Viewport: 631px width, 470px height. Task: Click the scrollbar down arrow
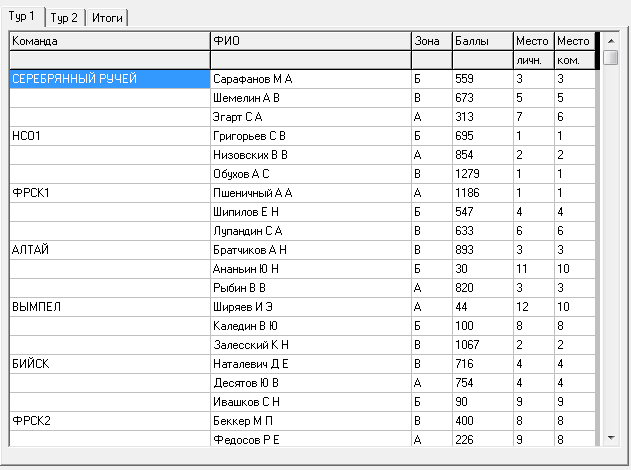point(611,438)
